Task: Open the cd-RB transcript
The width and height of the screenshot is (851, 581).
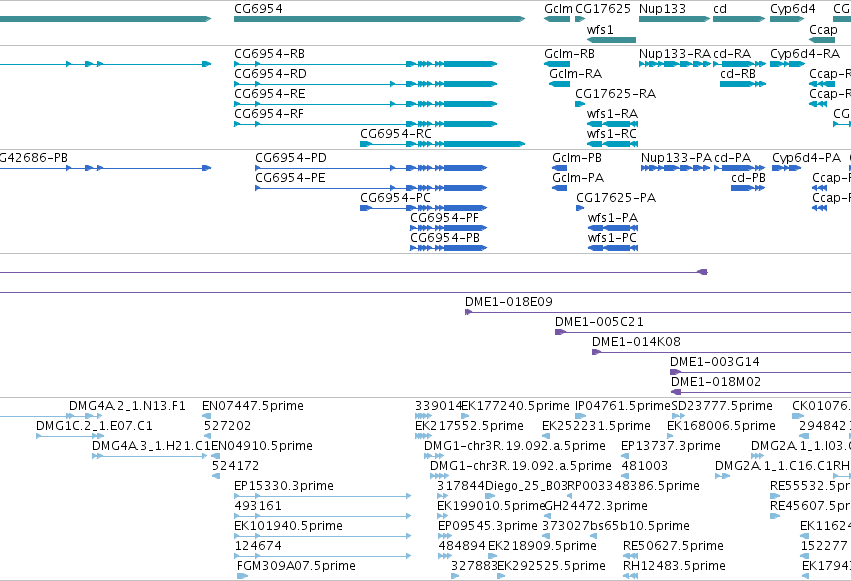Action: click(738, 74)
